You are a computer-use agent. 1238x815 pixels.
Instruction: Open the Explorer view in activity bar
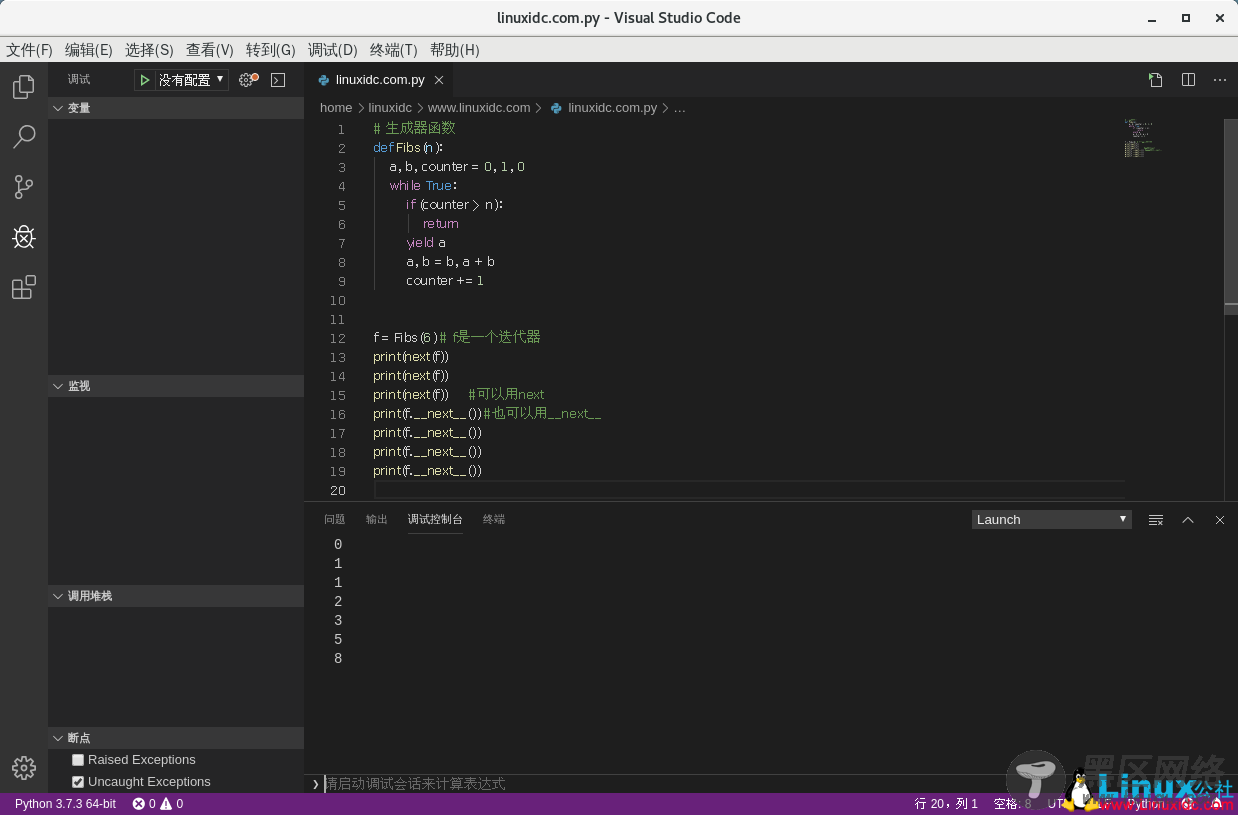[x=24, y=88]
